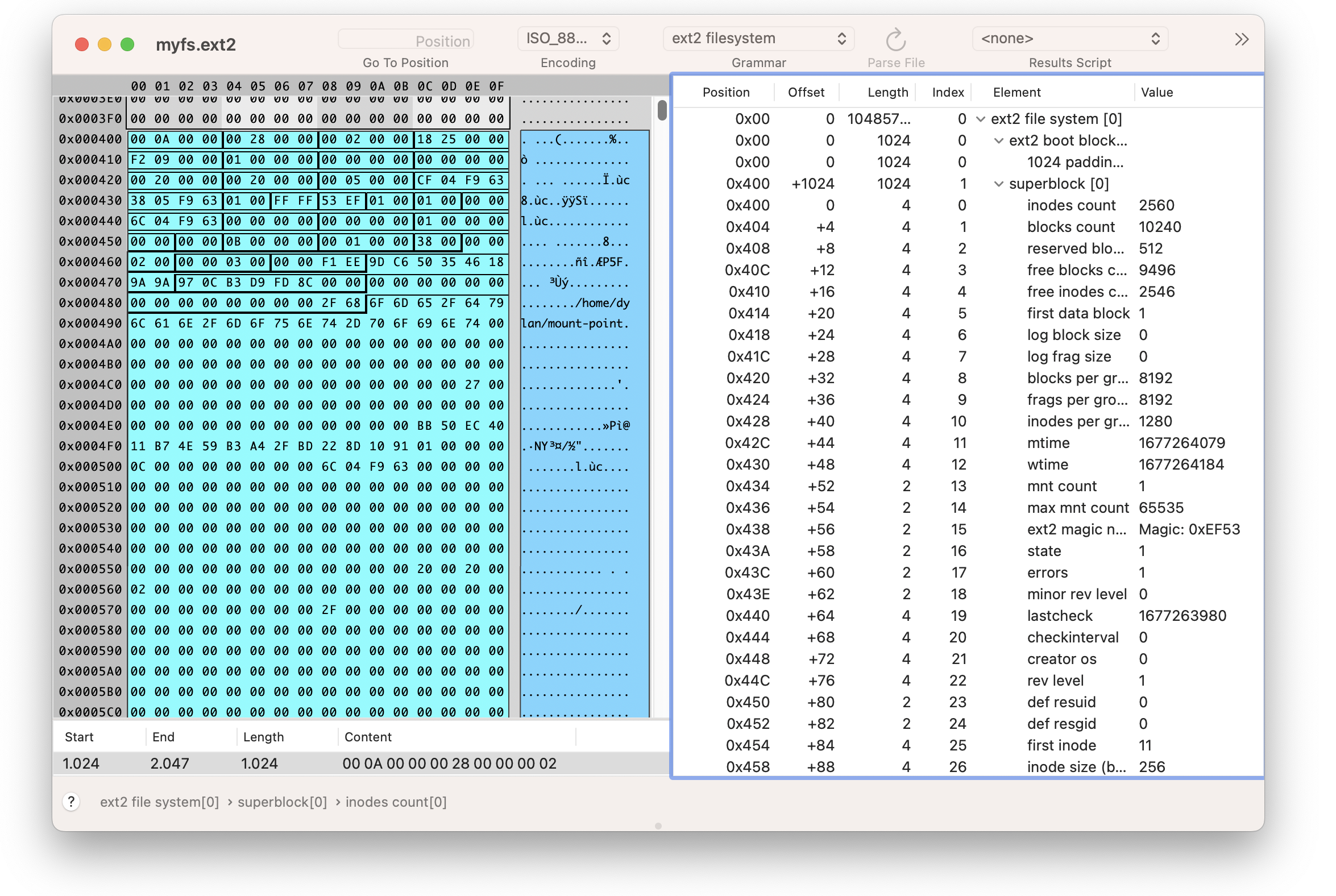Select the def resuid row

(x=968, y=702)
